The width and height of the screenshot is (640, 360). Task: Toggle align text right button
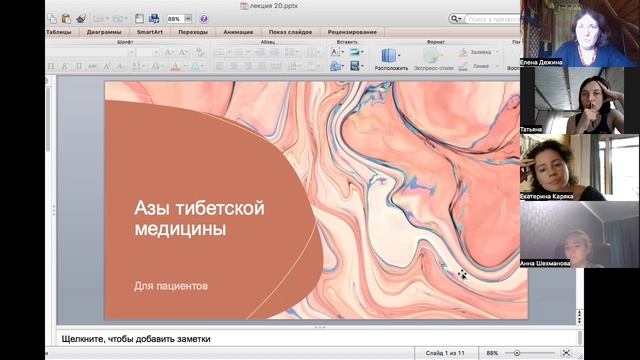247,66
